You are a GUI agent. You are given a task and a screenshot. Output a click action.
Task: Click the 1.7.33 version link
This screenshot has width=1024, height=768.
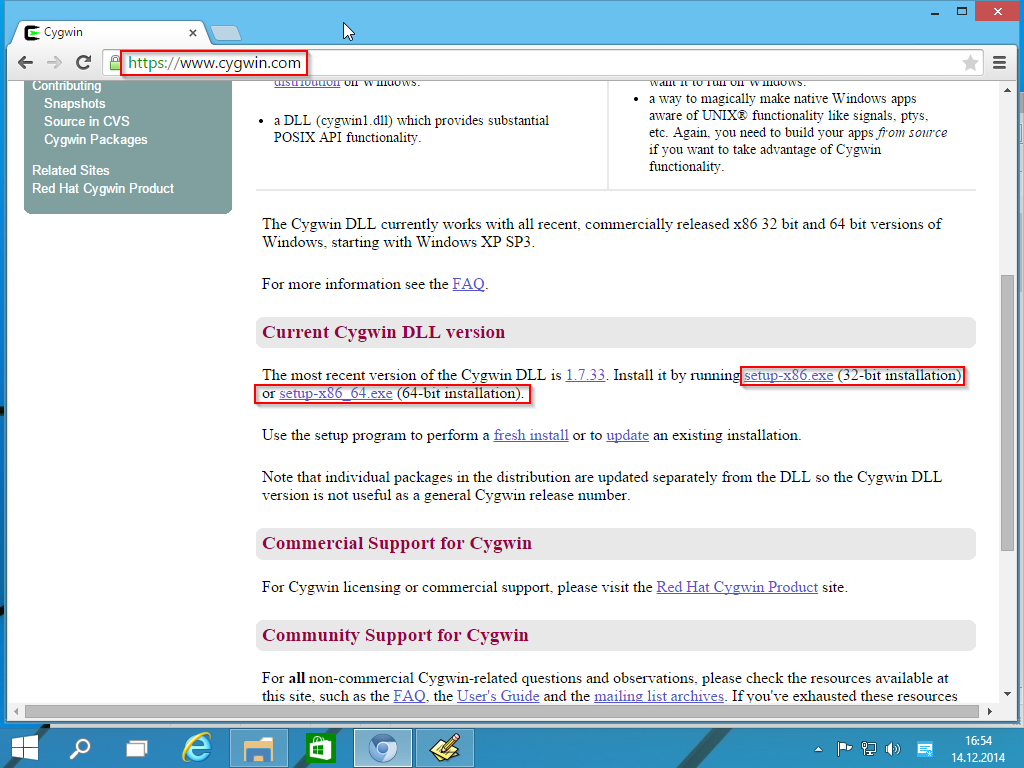coord(585,375)
